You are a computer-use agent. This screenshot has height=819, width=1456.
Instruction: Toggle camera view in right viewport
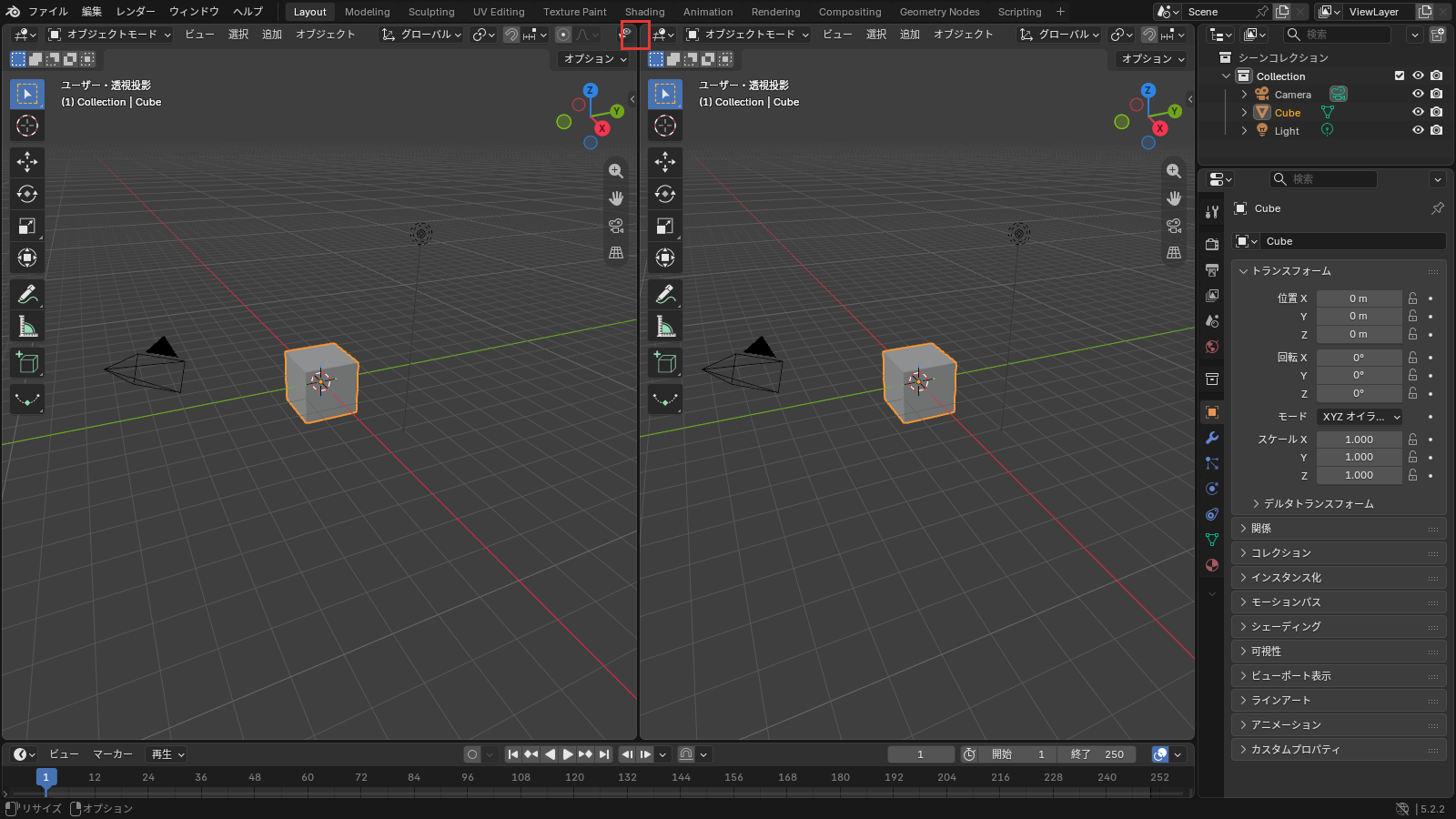tap(1174, 226)
